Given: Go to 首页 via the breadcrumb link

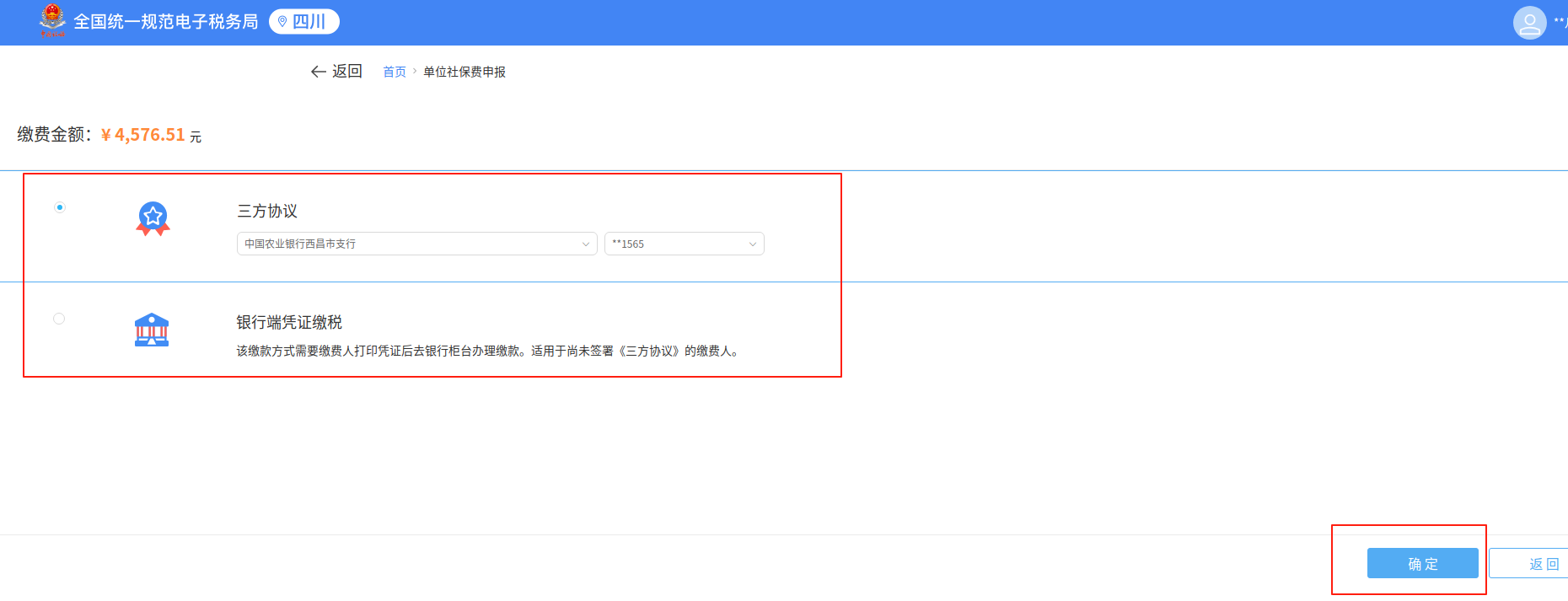Looking at the screenshot, I should (394, 72).
